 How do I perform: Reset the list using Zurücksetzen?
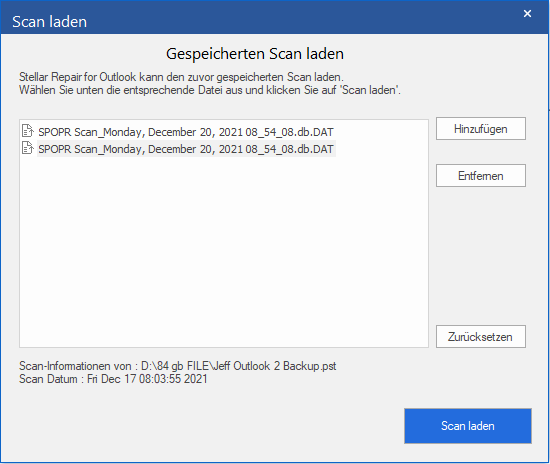[481, 337]
